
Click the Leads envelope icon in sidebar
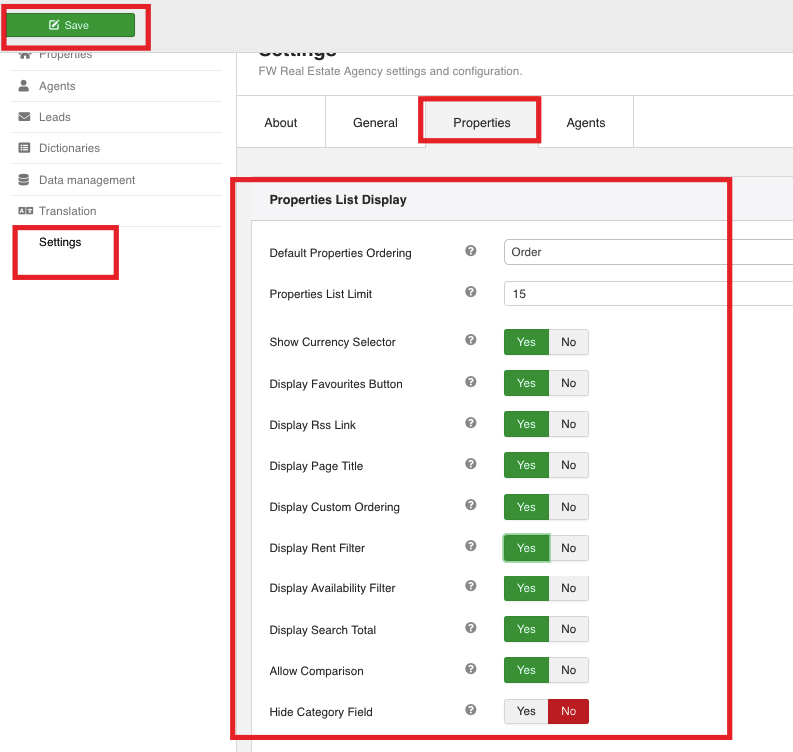[25, 117]
